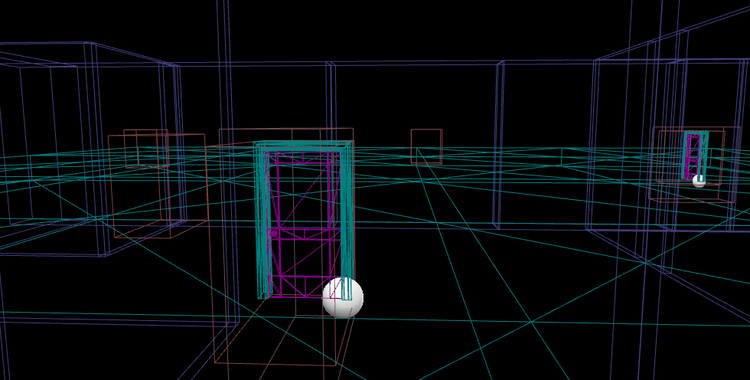Select the small orange square wireframe in the center
This screenshot has height=380, width=750.
click(x=426, y=146)
